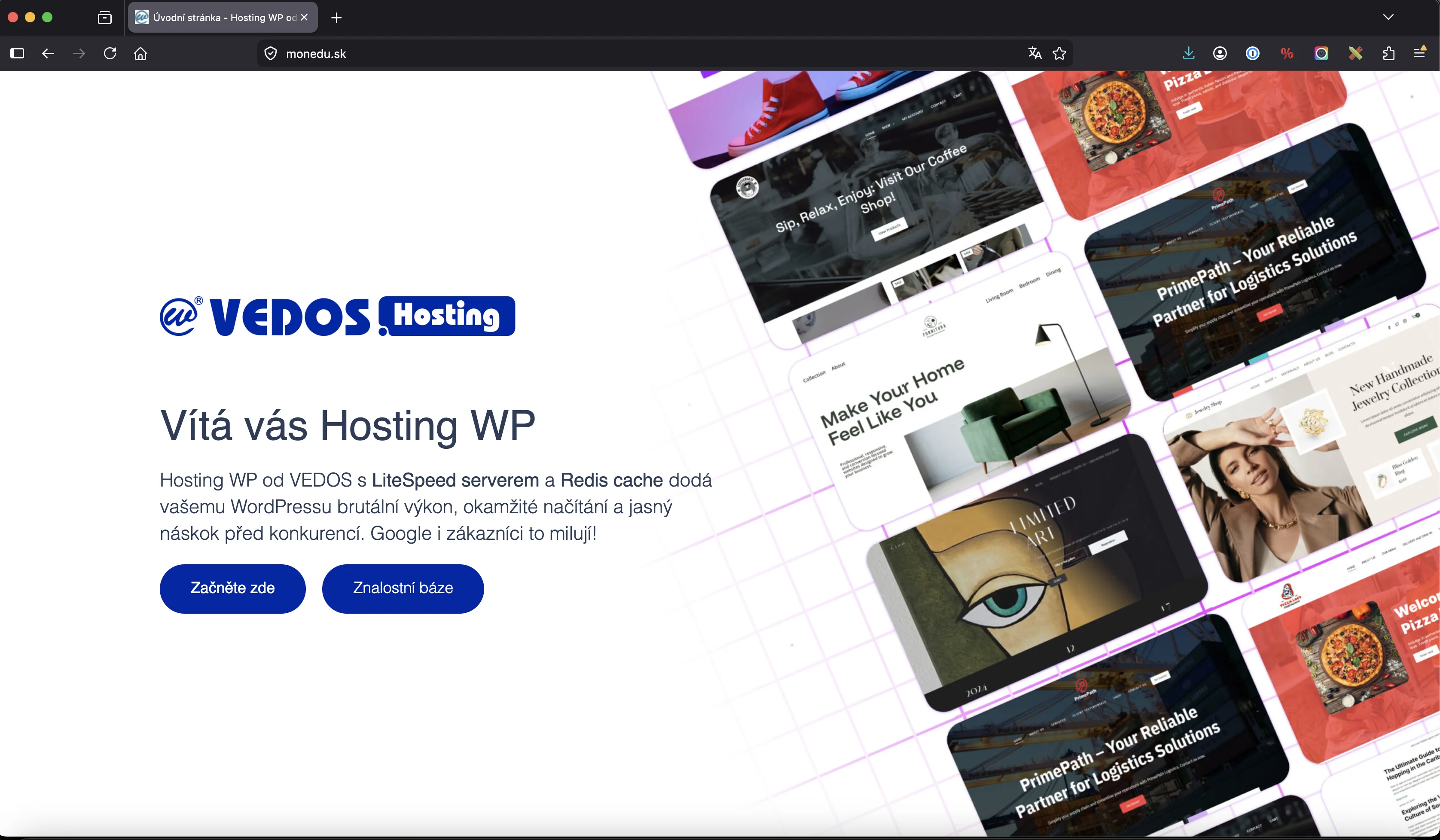Image resolution: width=1440 pixels, height=840 pixels.
Task: Click the VEDOS Hosting logo
Action: [337, 317]
